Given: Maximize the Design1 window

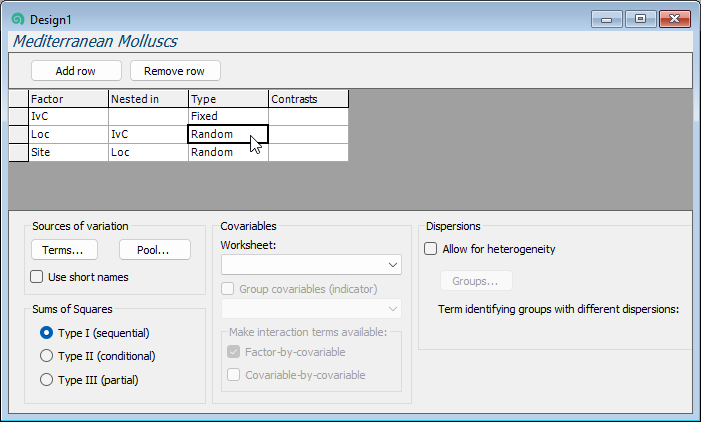Looking at the screenshot, I should pos(640,19).
